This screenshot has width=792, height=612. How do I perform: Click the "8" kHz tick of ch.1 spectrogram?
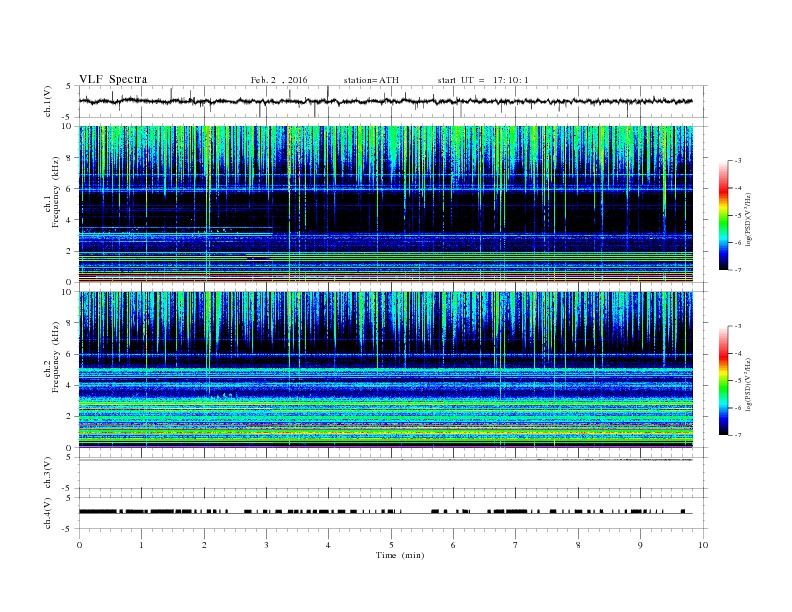point(70,158)
